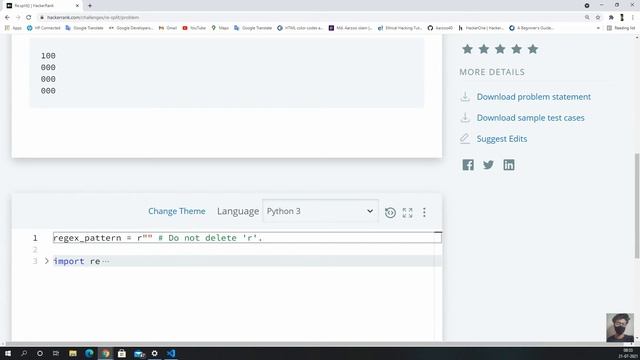This screenshot has width=640, height=360.
Task: Open the Reading list
Action: (621, 28)
